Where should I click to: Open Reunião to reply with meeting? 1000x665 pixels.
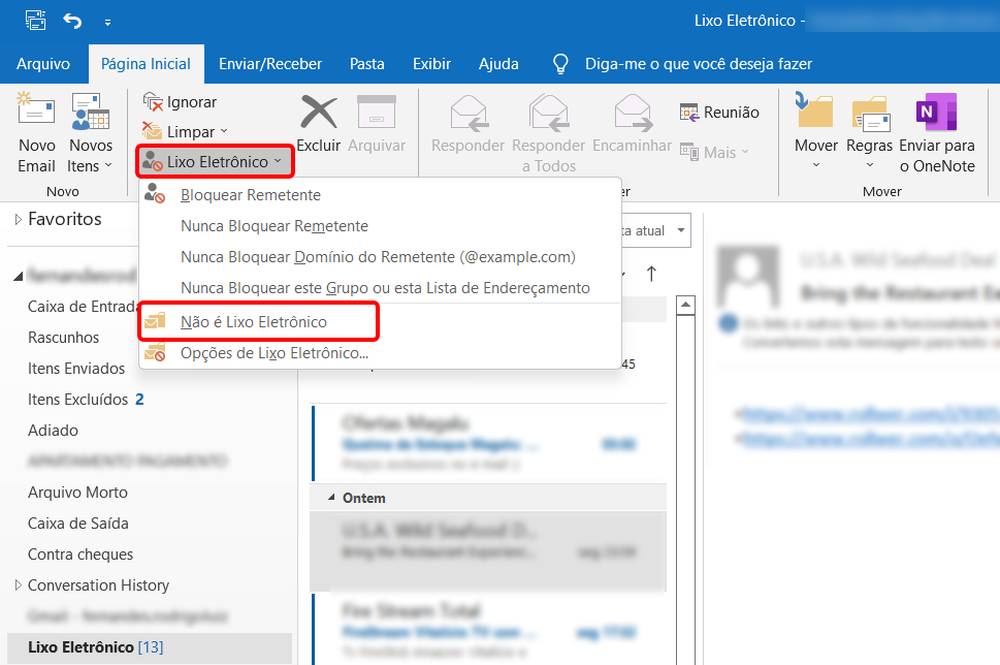click(718, 112)
